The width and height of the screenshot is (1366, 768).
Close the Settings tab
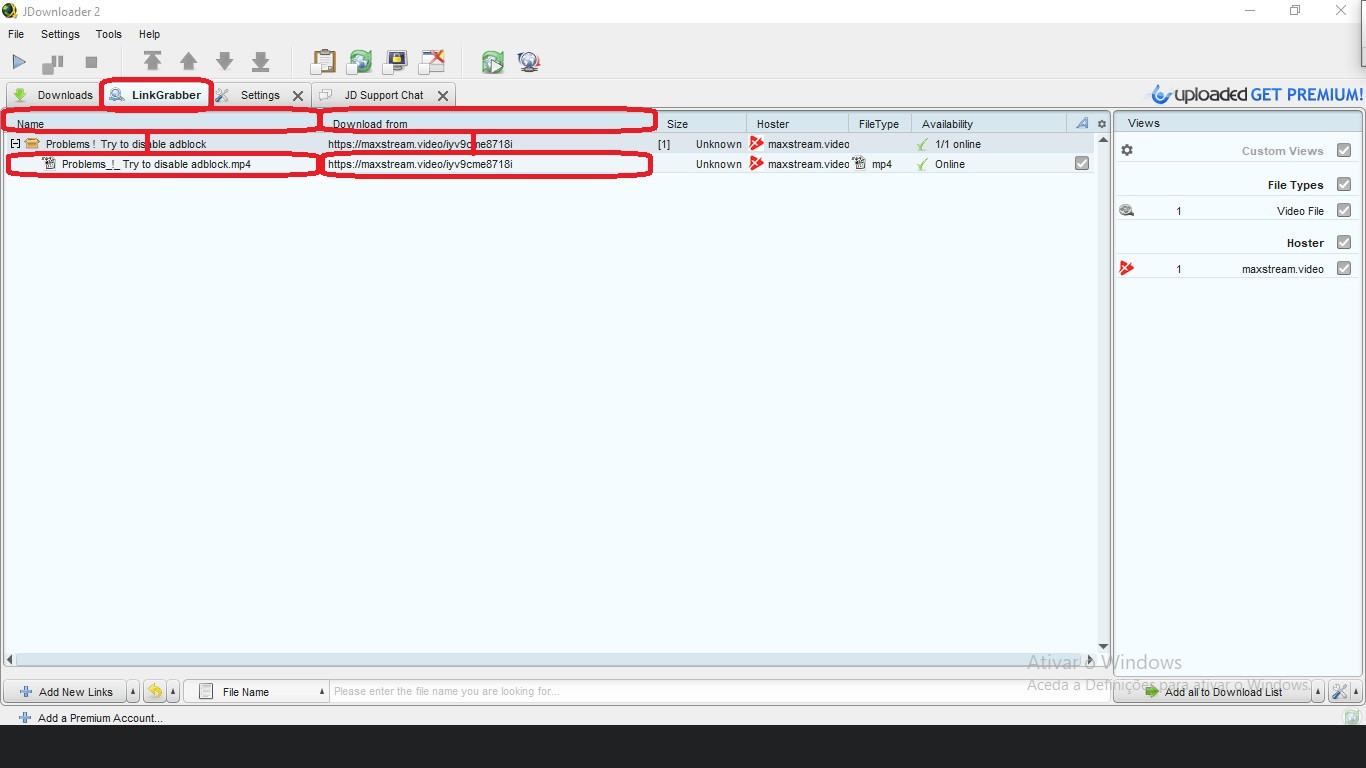point(298,96)
